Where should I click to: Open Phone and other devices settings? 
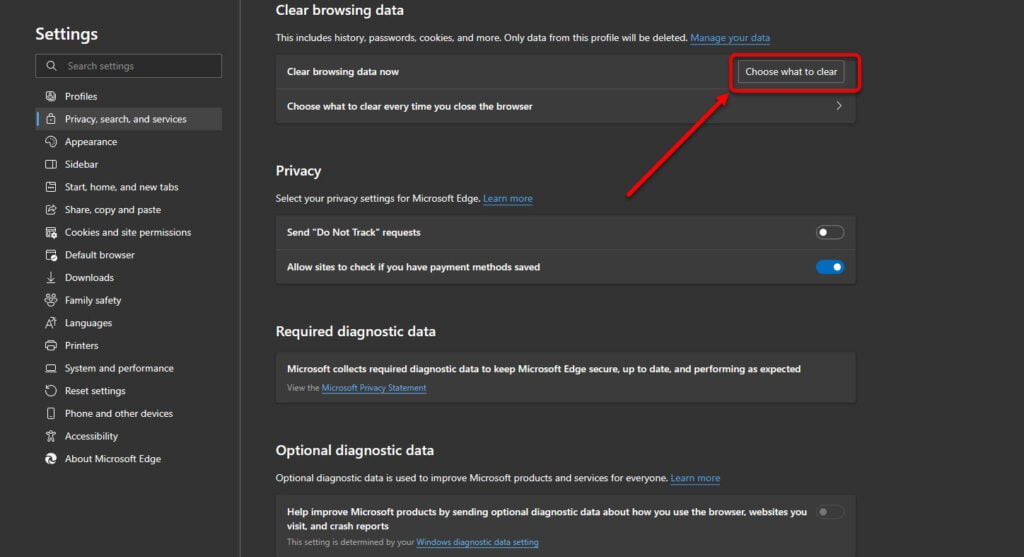click(129, 413)
